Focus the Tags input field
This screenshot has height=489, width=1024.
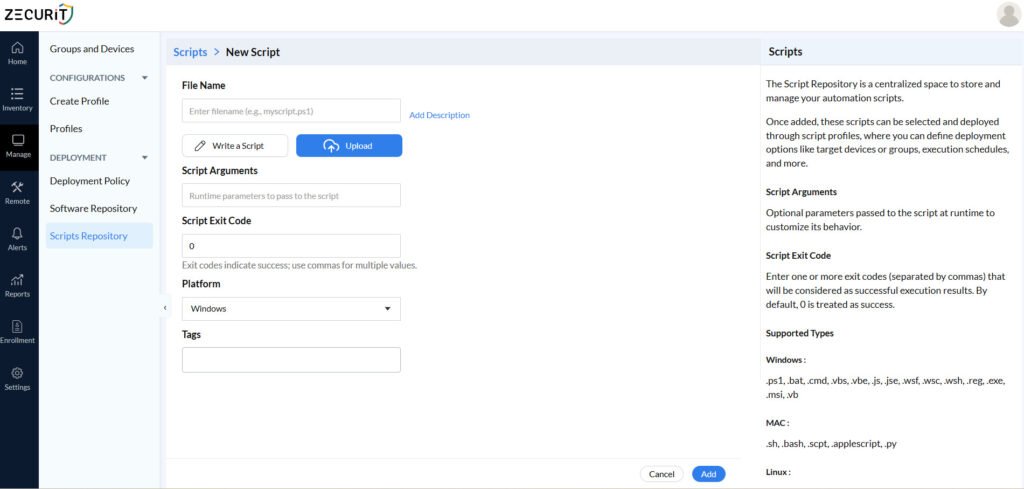coord(291,360)
